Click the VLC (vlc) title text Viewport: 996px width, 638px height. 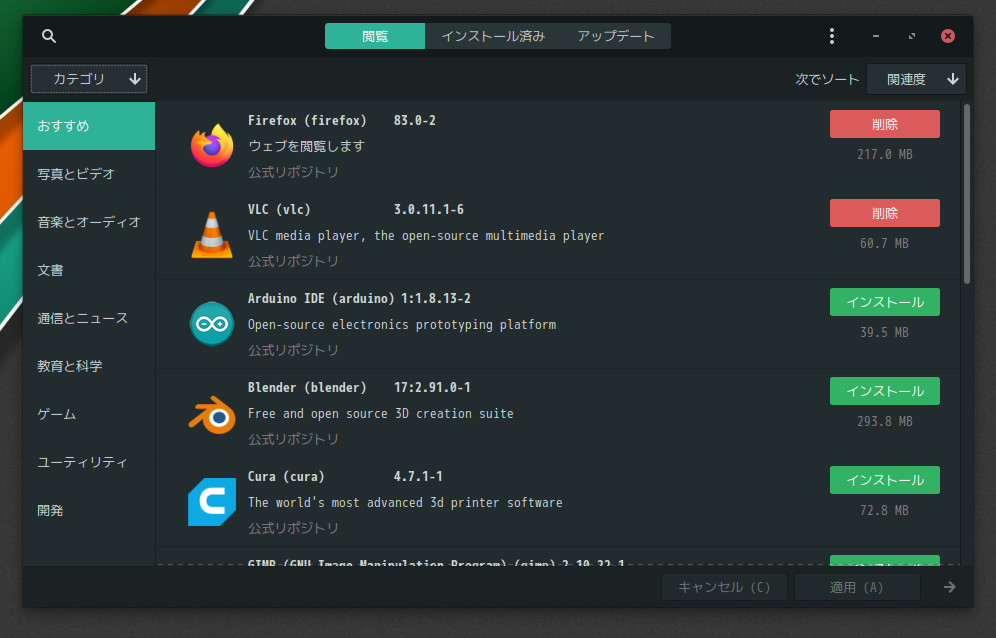279,210
